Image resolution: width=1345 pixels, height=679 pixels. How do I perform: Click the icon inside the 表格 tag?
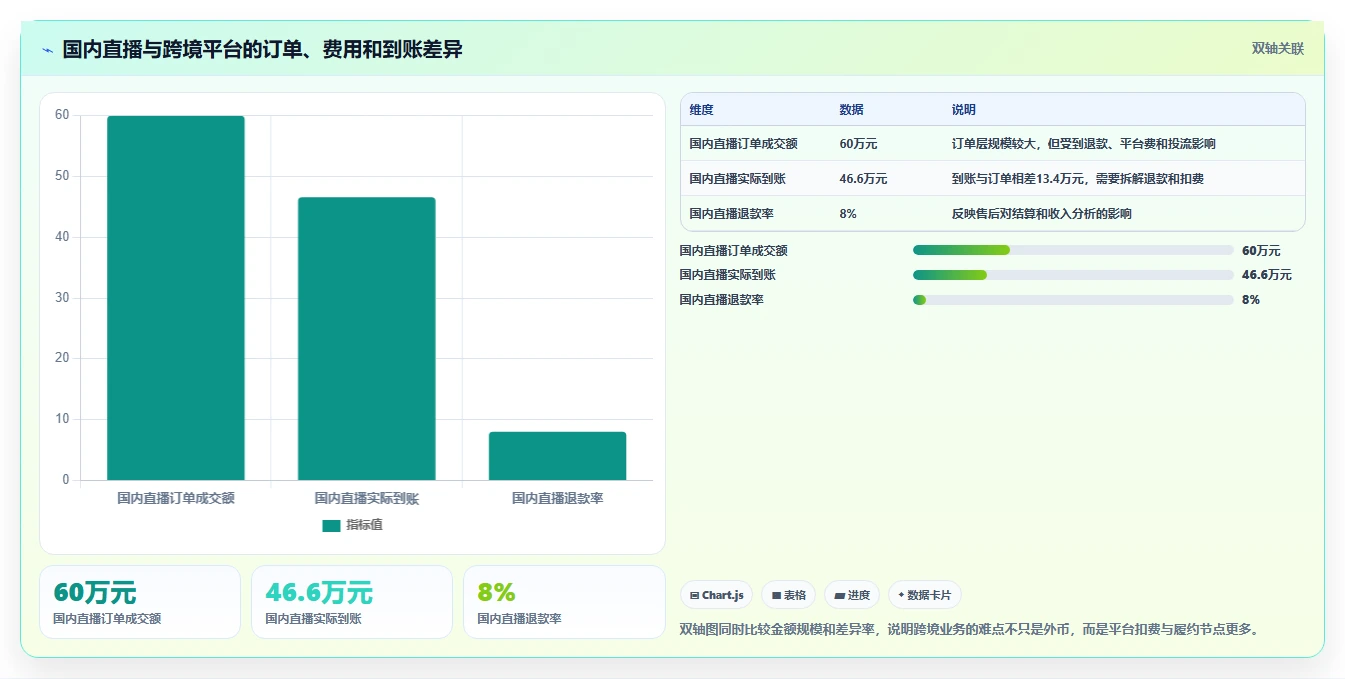pos(776,595)
